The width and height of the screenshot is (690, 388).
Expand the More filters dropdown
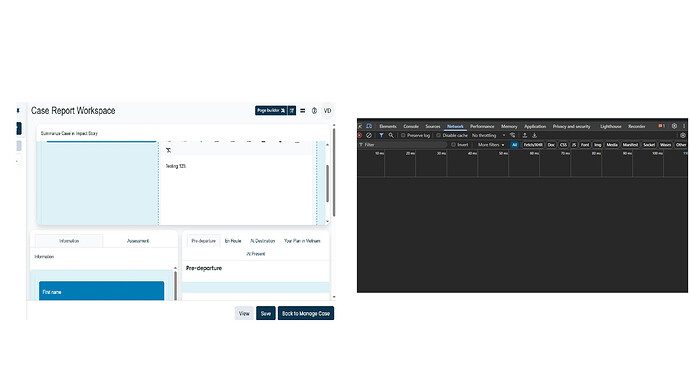(491, 145)
